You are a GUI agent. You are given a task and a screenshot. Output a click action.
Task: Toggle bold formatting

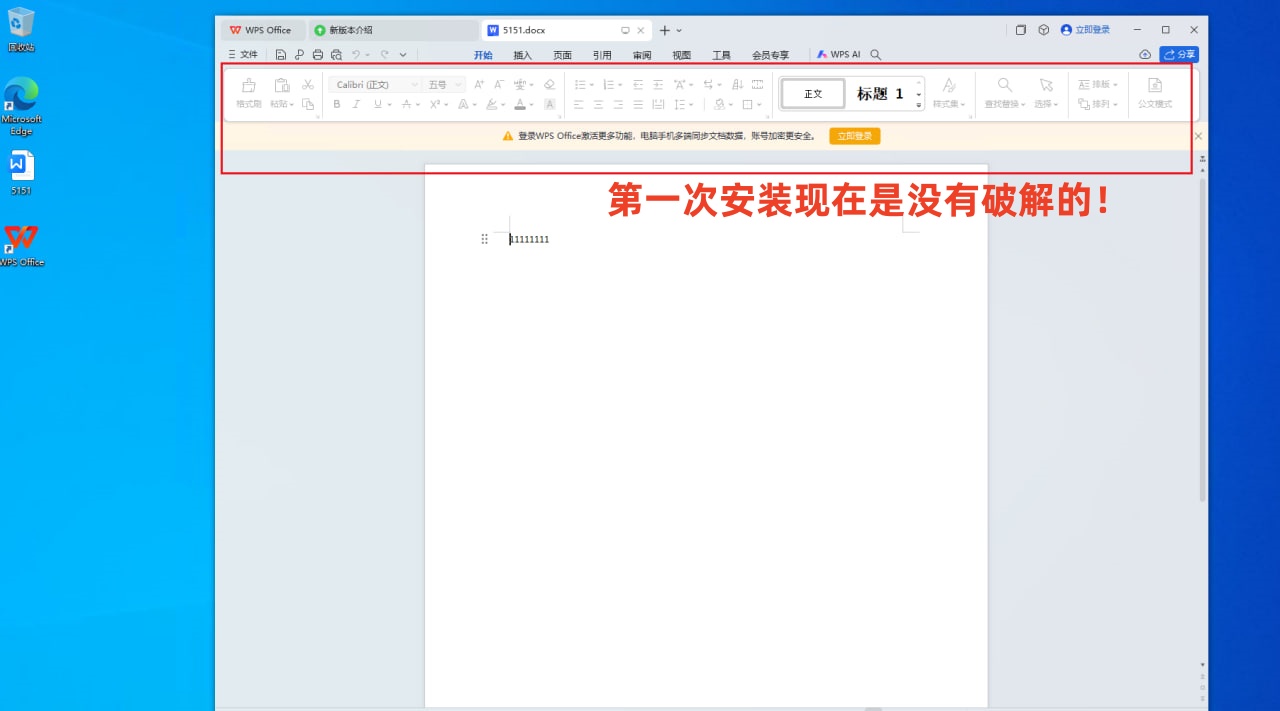tap(337, 104)
